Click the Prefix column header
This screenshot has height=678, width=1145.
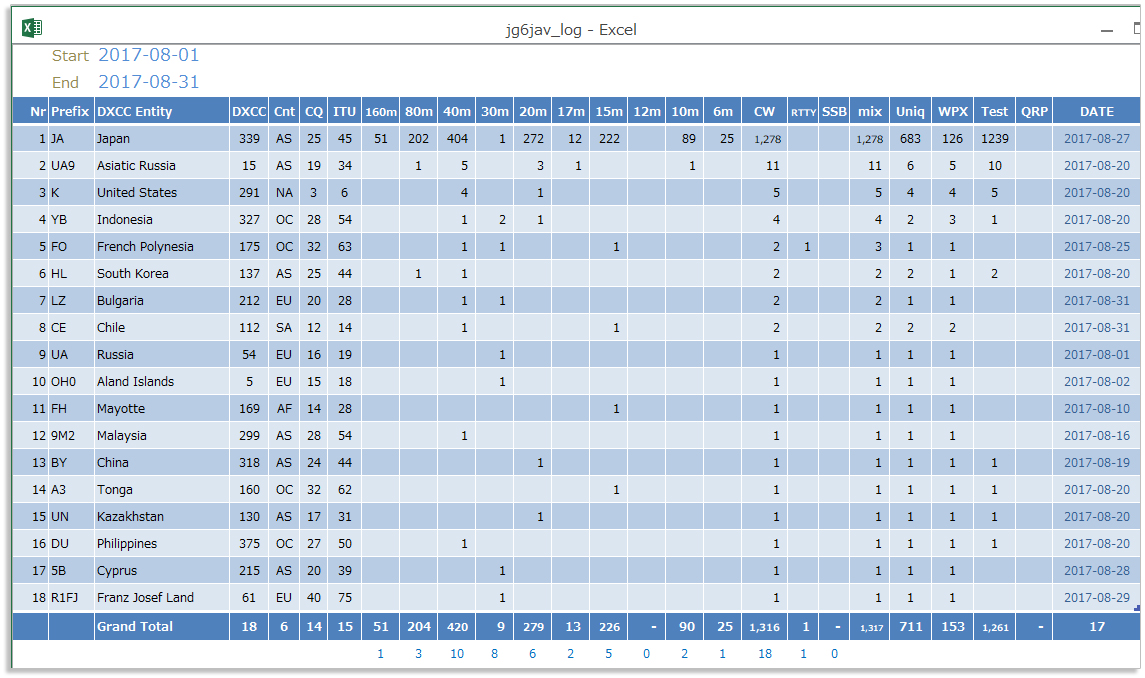tap(70, 112)
